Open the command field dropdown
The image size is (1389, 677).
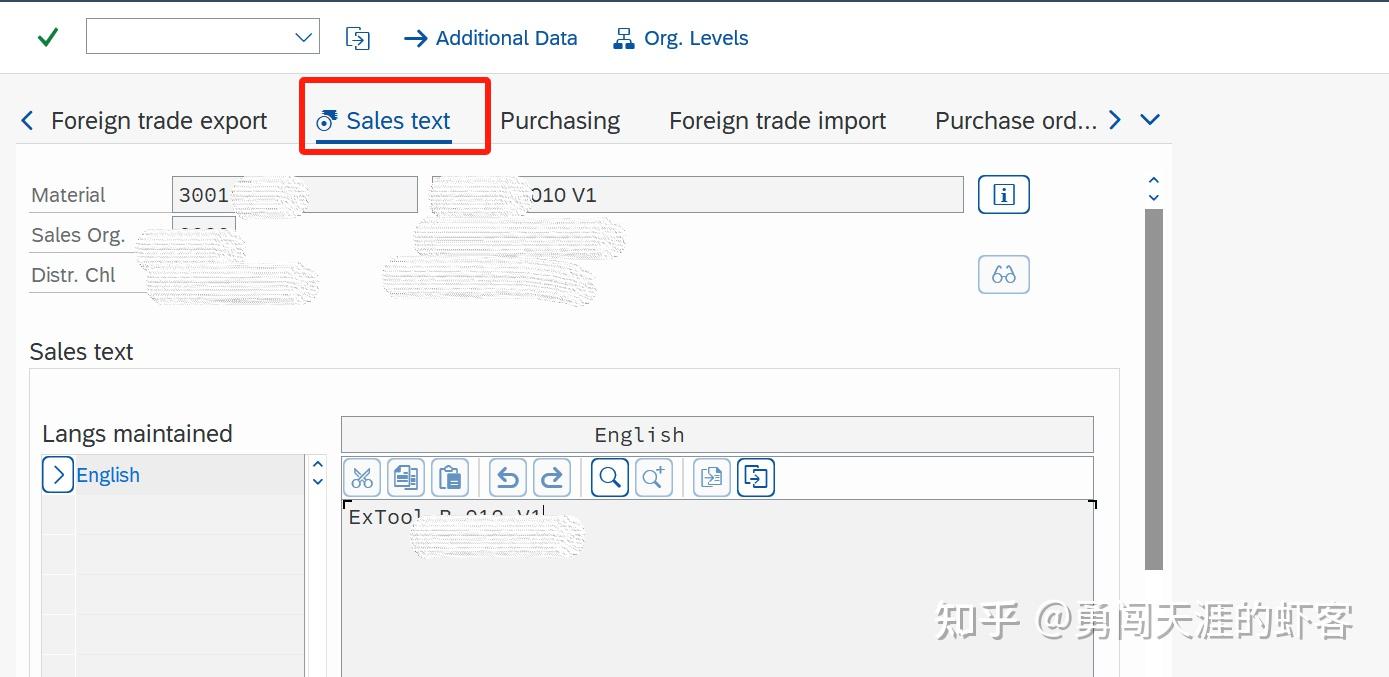click(303, 36)
